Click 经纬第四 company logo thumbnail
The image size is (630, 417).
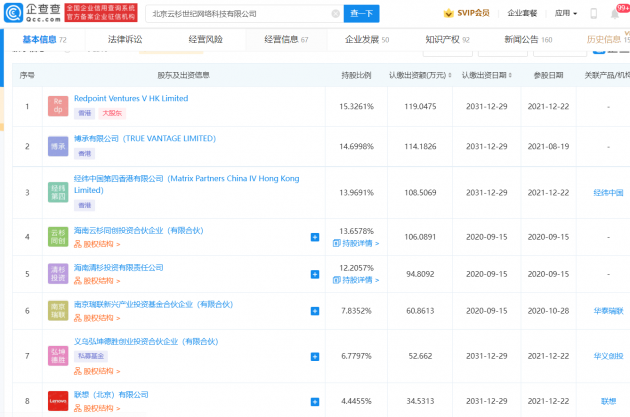point(58,192)
